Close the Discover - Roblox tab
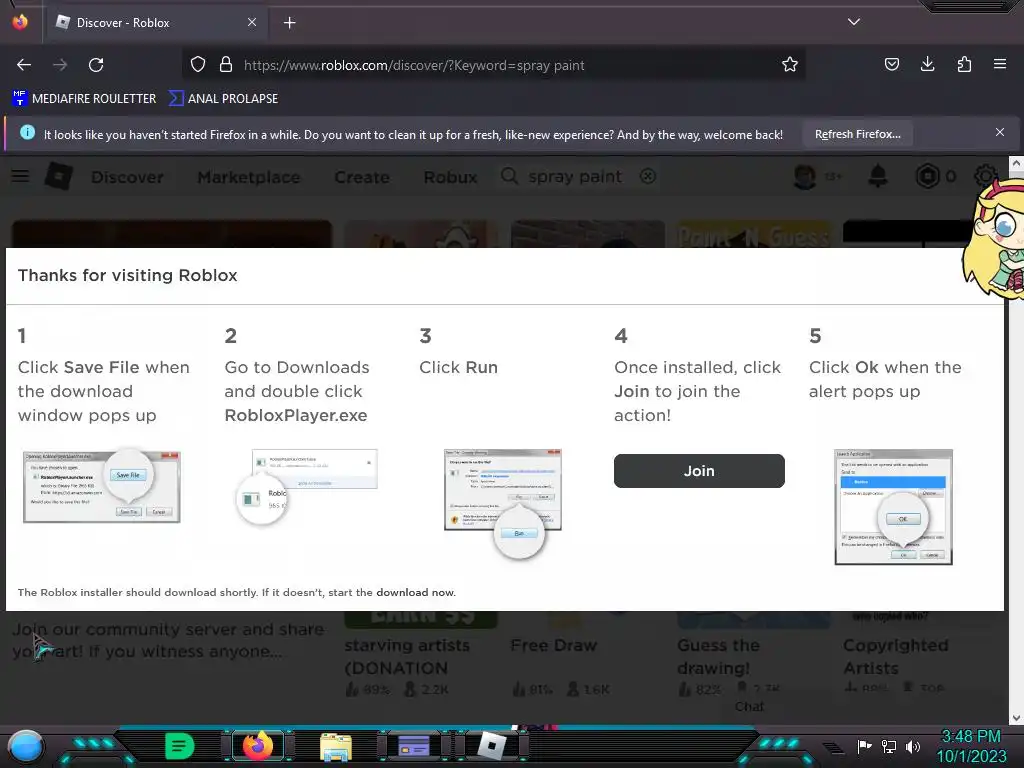The image size is (1024, 768). [252, 22]
